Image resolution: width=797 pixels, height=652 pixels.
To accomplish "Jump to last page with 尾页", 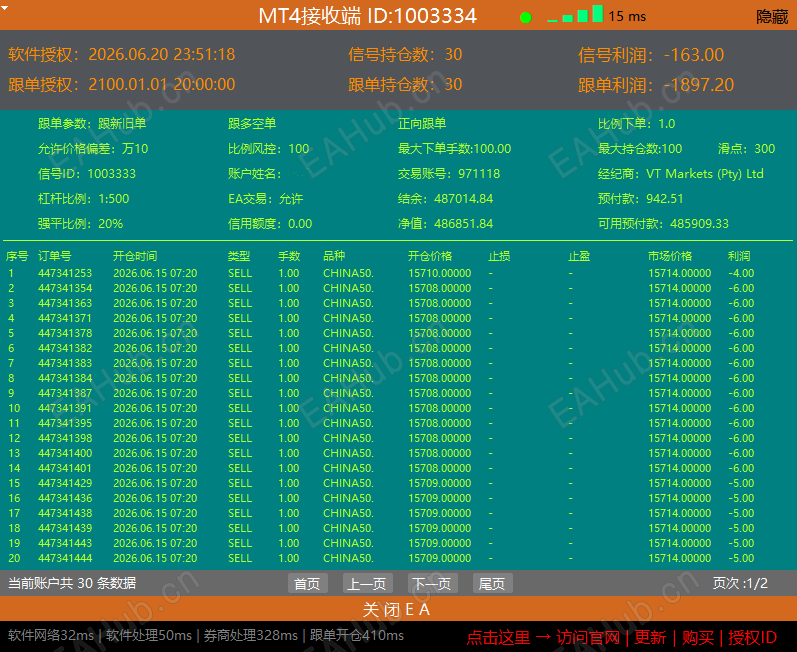I will tap(493, 583).
